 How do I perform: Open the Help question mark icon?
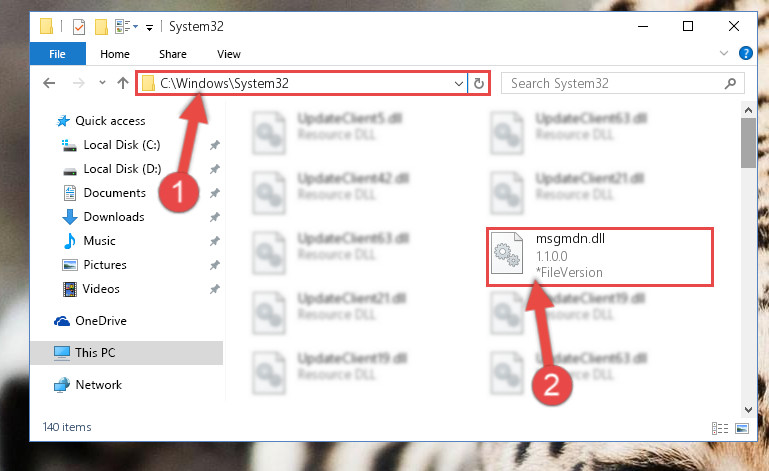coord(745,53)
